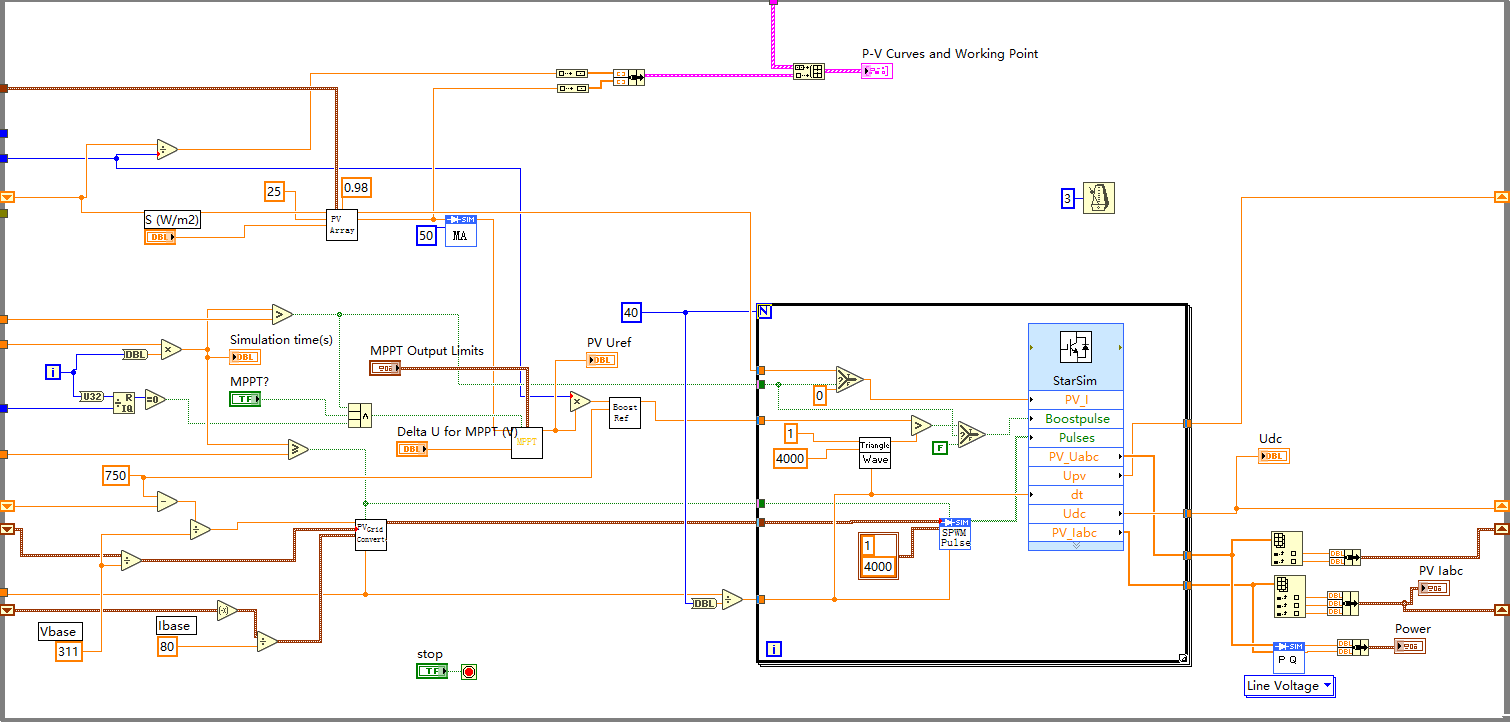The image size is (1512, 722).
Task: Click the metronome wait timer icon
Action: click(x=1098, y=199)
